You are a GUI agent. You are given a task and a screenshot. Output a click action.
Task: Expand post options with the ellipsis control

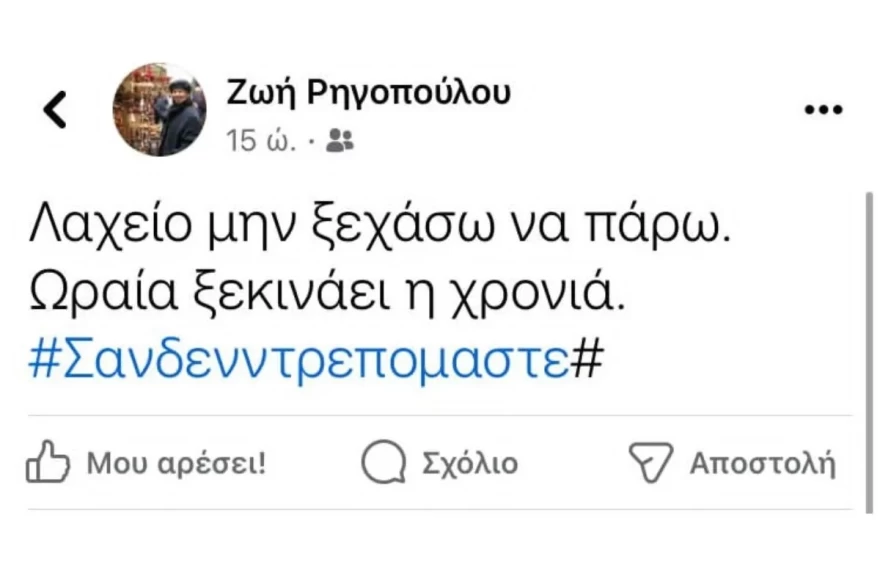pos(821,108)
